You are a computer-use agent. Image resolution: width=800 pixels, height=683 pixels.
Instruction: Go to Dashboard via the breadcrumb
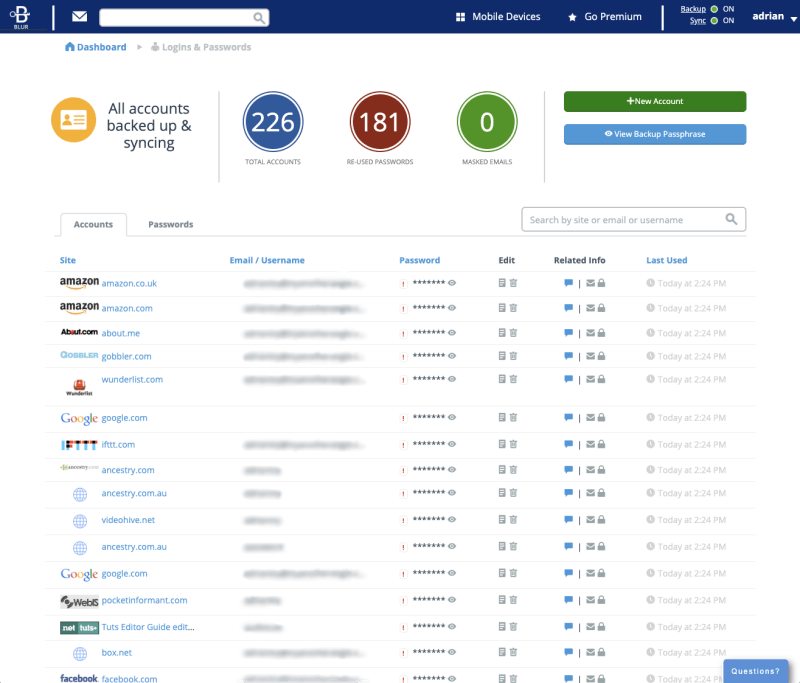click(x=96, y=47)
